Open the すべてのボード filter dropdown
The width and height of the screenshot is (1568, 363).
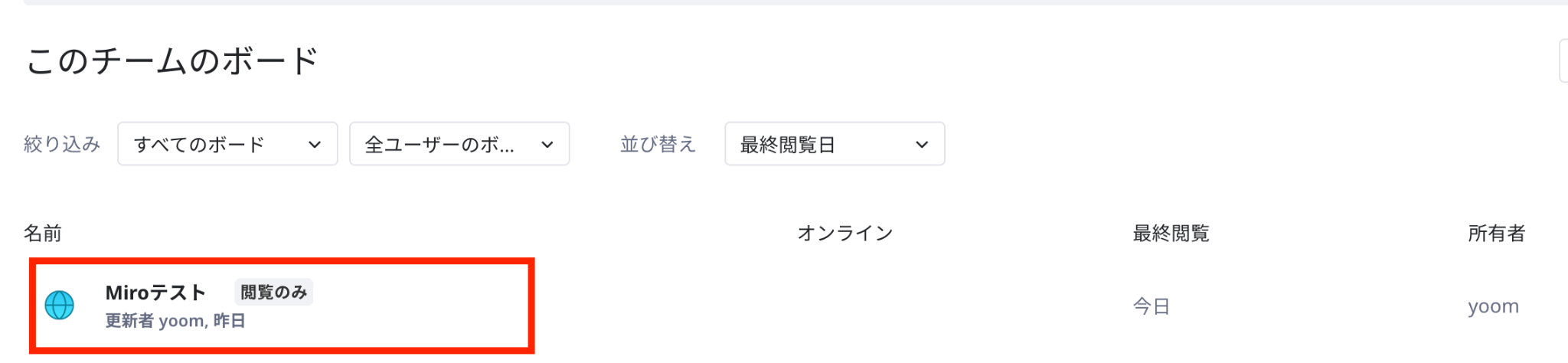pyautogui.click(x=227, y=144)
